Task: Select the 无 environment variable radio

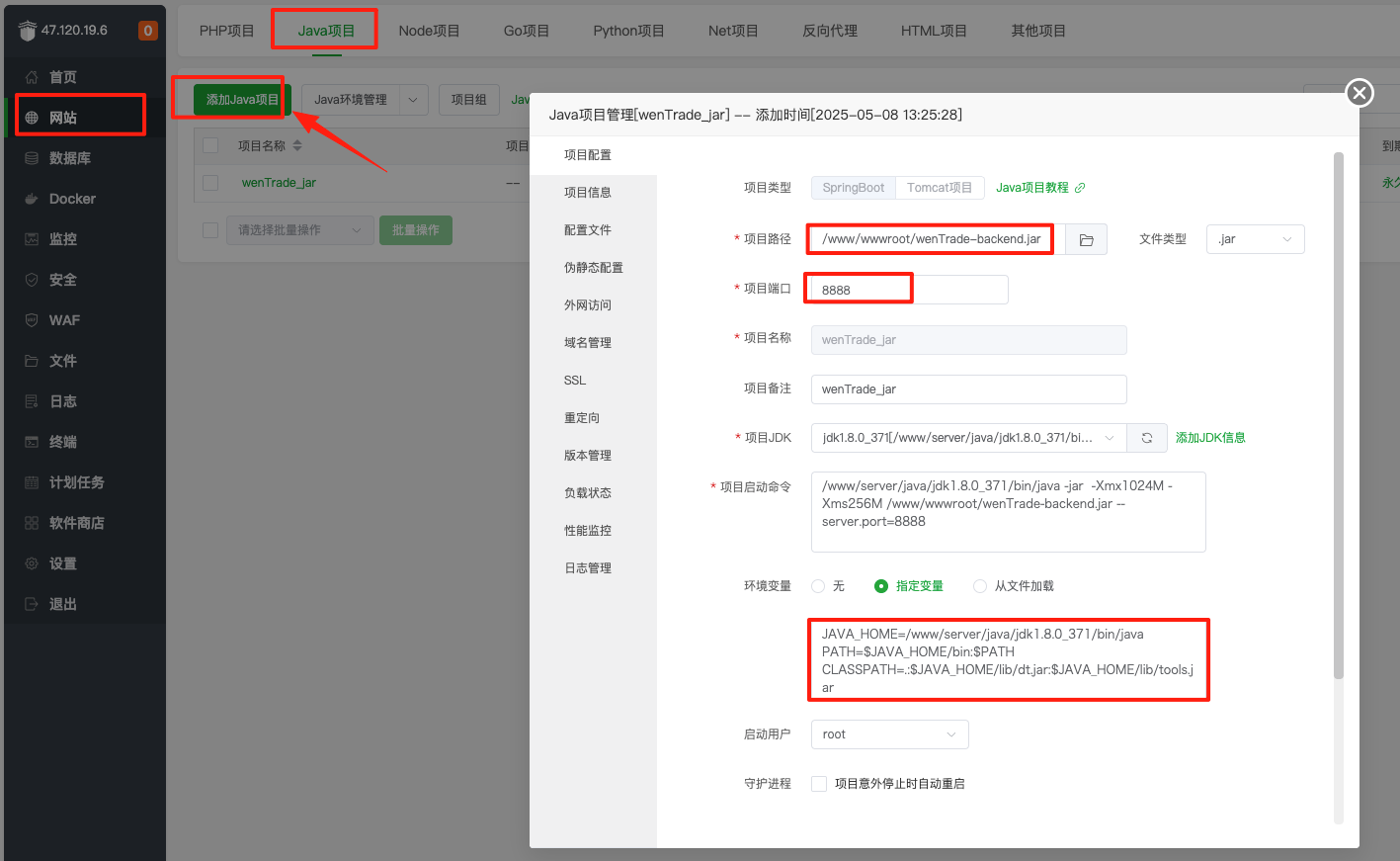Action: [818, 586]
